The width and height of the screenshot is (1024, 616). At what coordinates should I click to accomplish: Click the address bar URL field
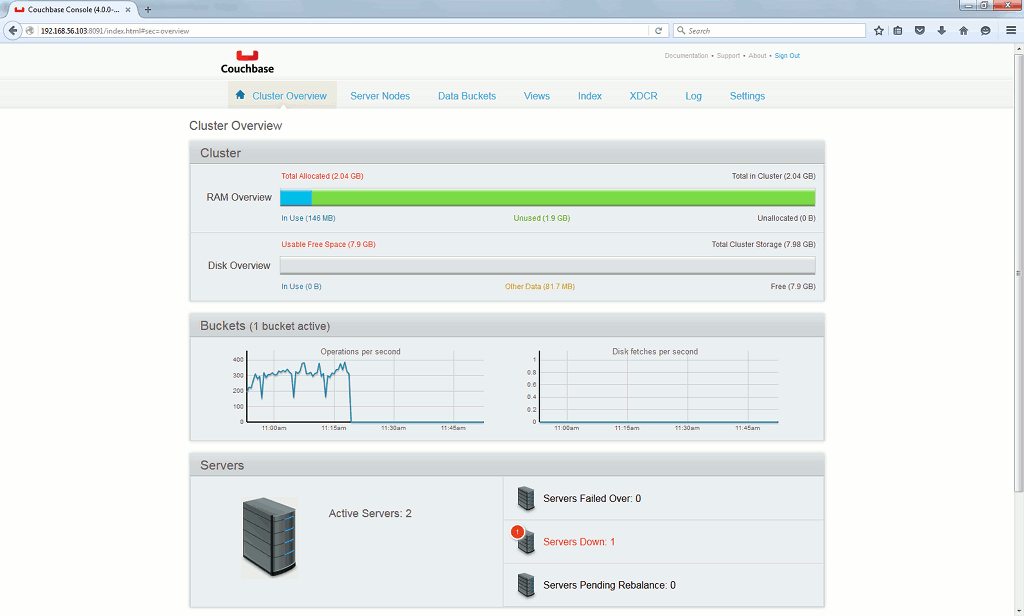[x=343, y=31]
